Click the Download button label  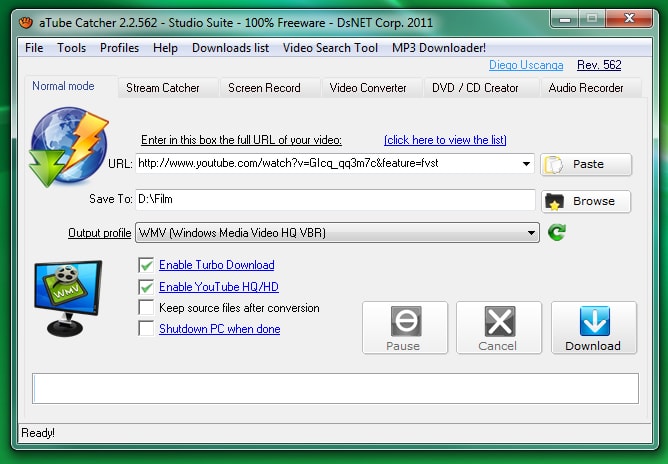tap(593, 346)
